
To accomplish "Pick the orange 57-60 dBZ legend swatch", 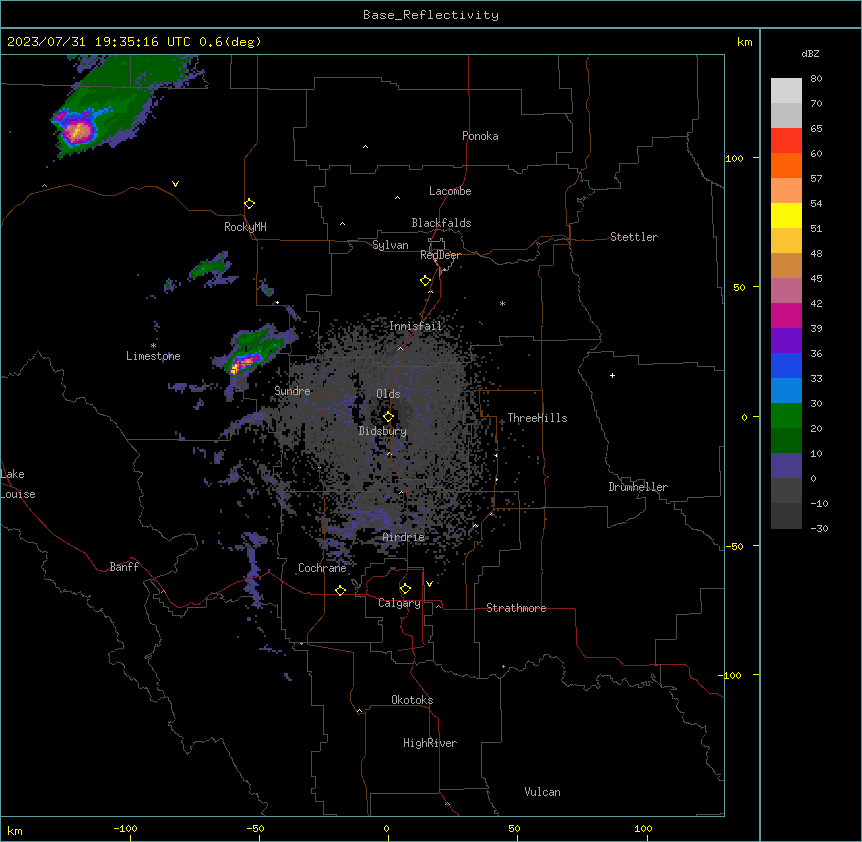I will tap(786, 165).
